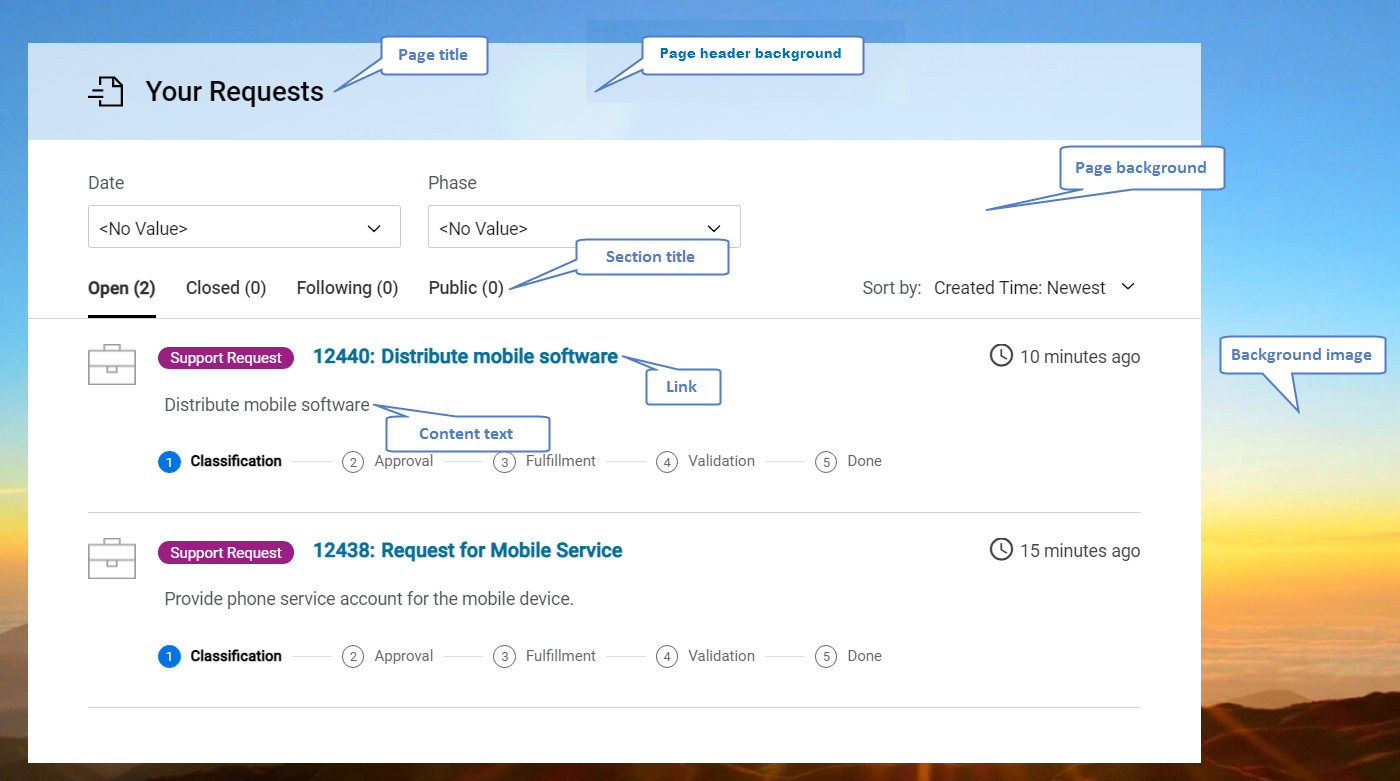Viewport: 1400px width, 781px height.
Task: Select the Open (2) tab
Action: click(121, 287)
